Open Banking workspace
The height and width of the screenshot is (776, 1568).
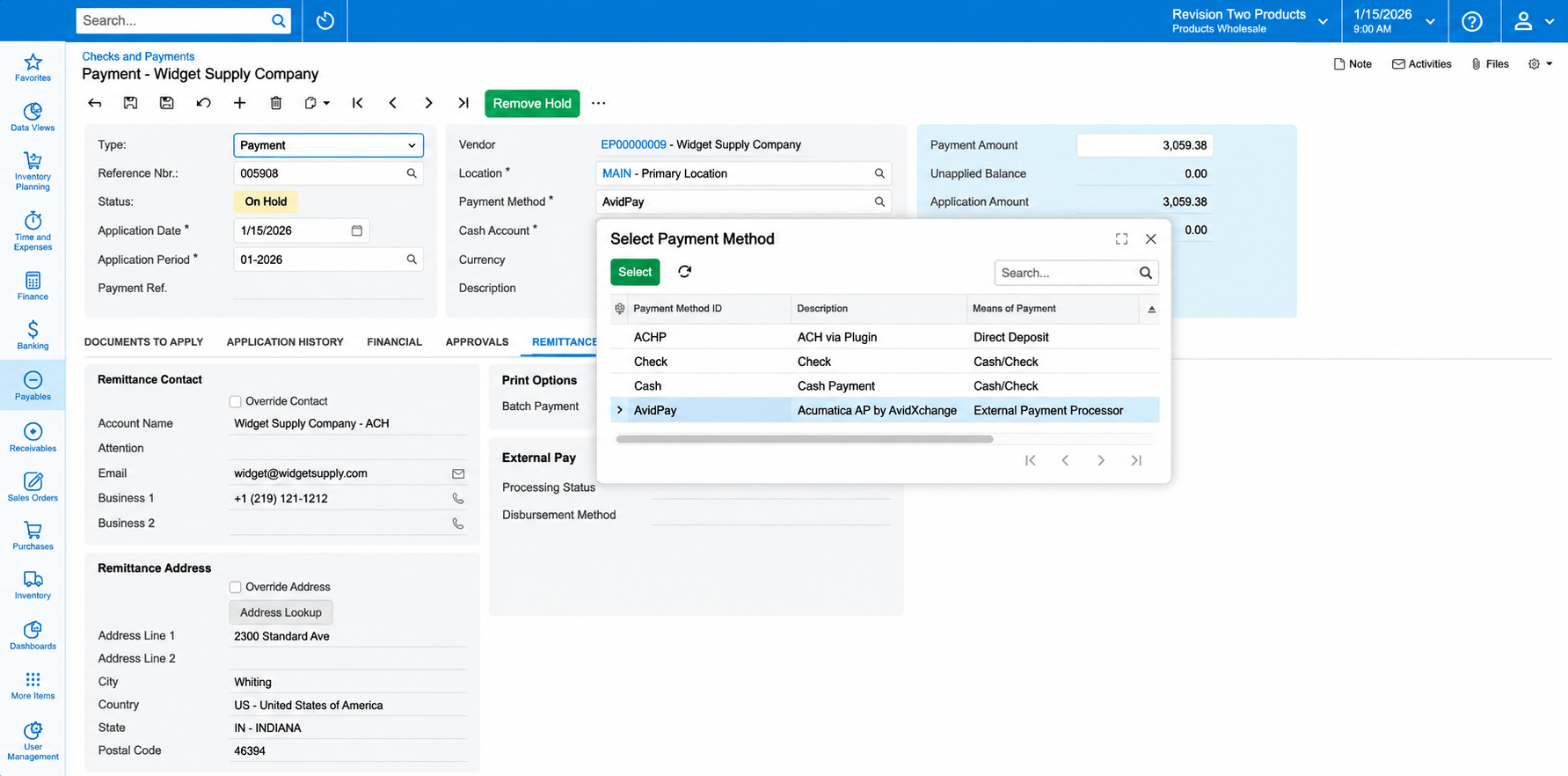click(33, 335)
